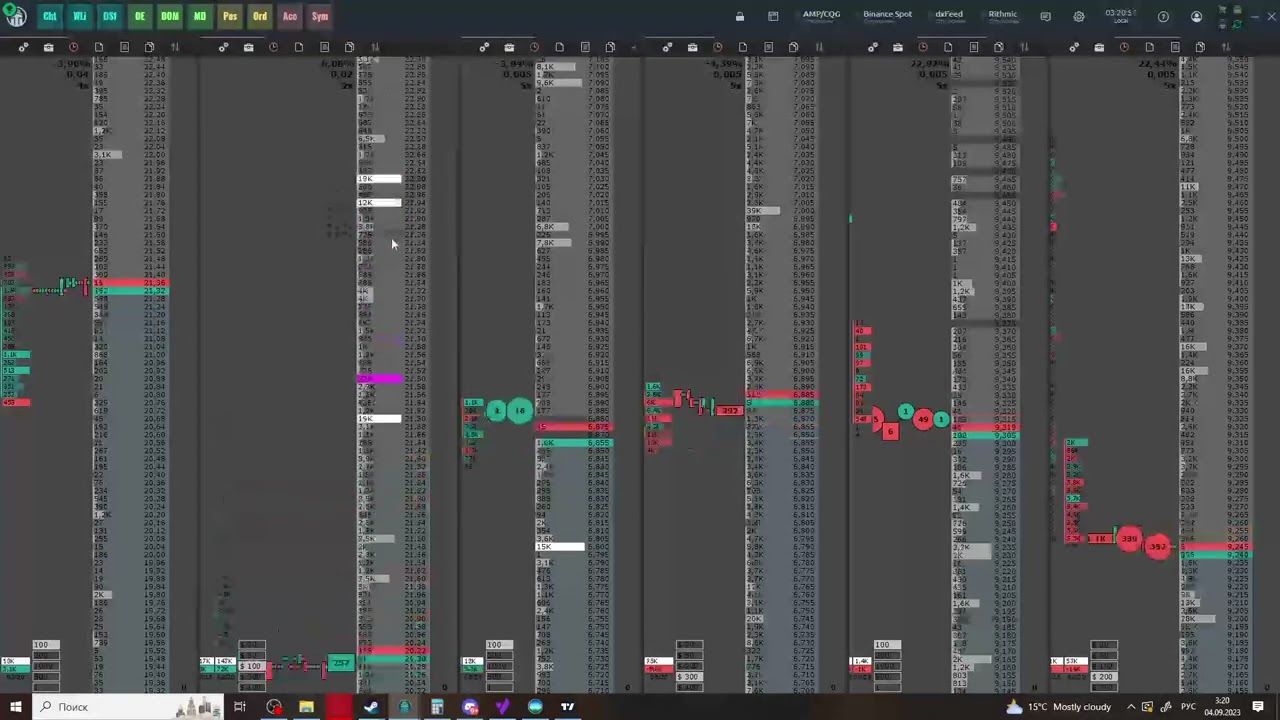The image size is (1280, 720).
Task: Click red clock icon in leftmost panel toolbar
Action: tap(73, 47)
